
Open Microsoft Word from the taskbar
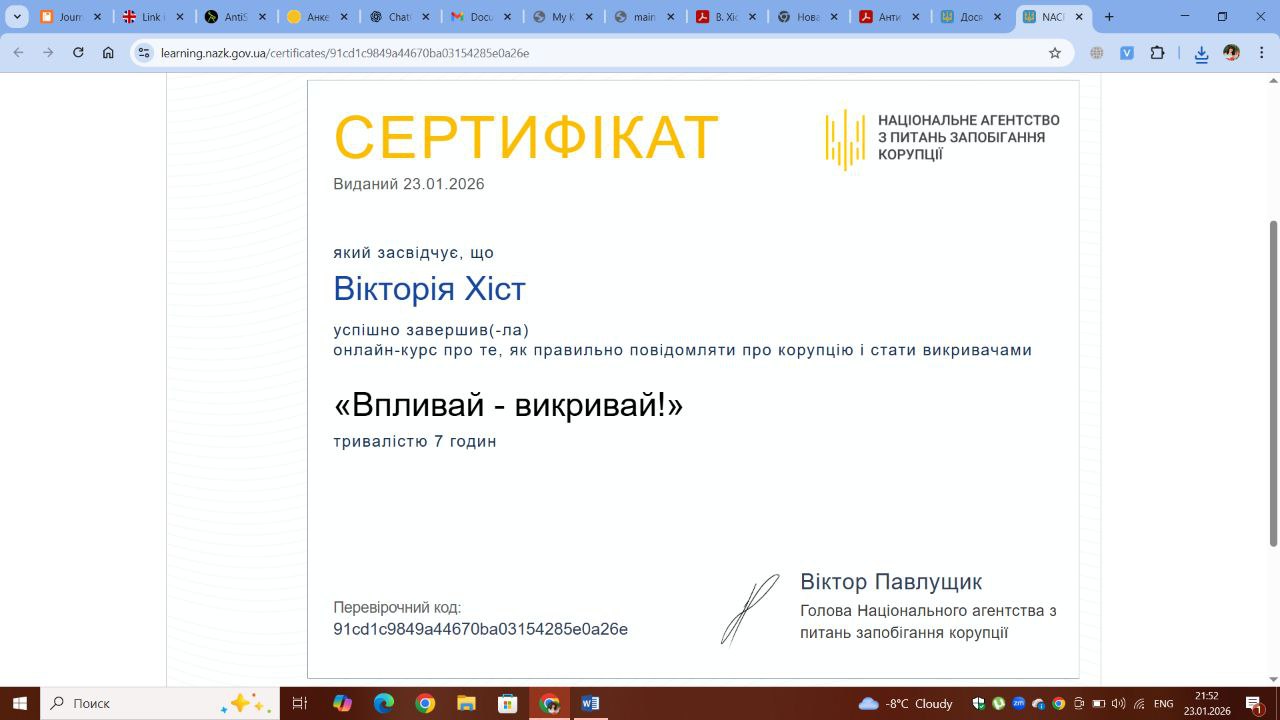point(590,703)
